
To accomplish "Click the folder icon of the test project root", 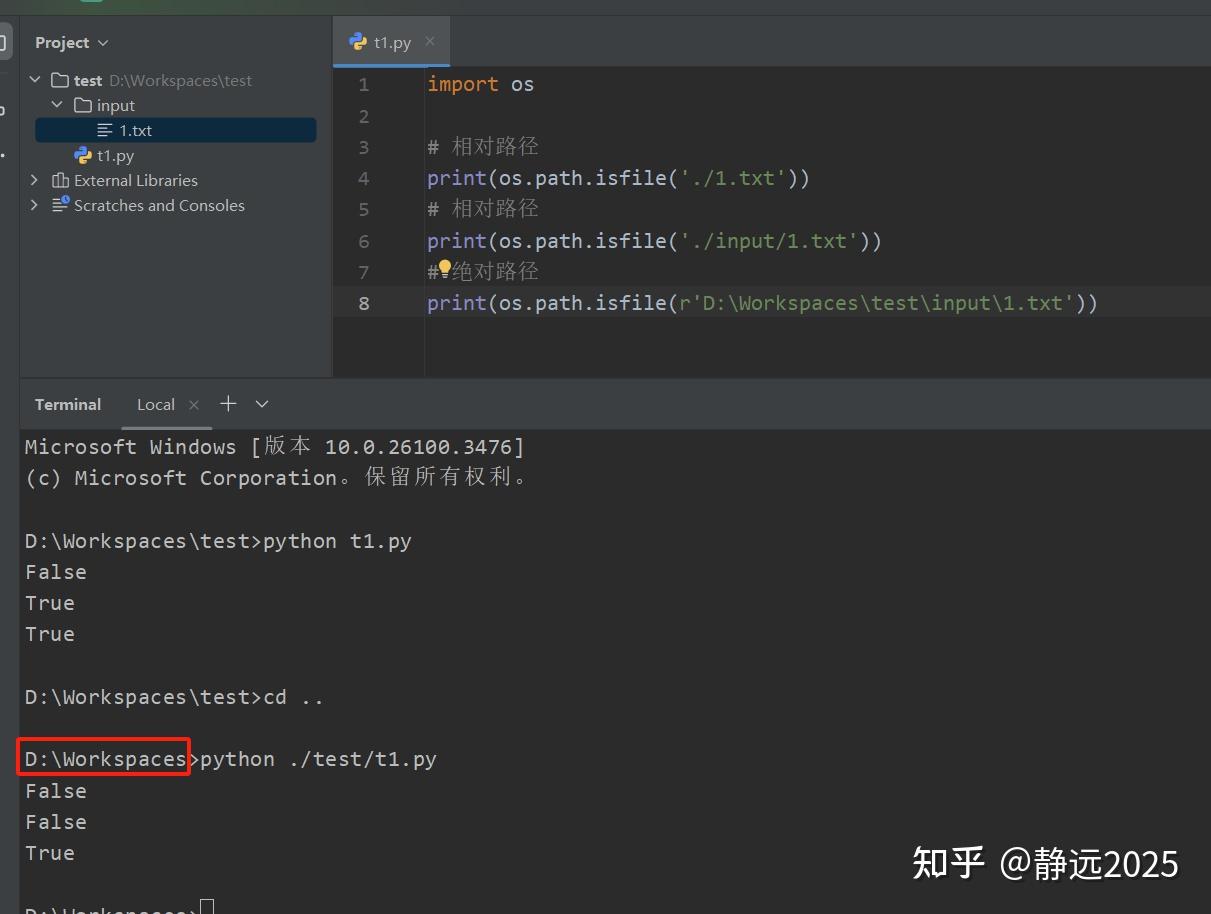I will tap(60, 80).
